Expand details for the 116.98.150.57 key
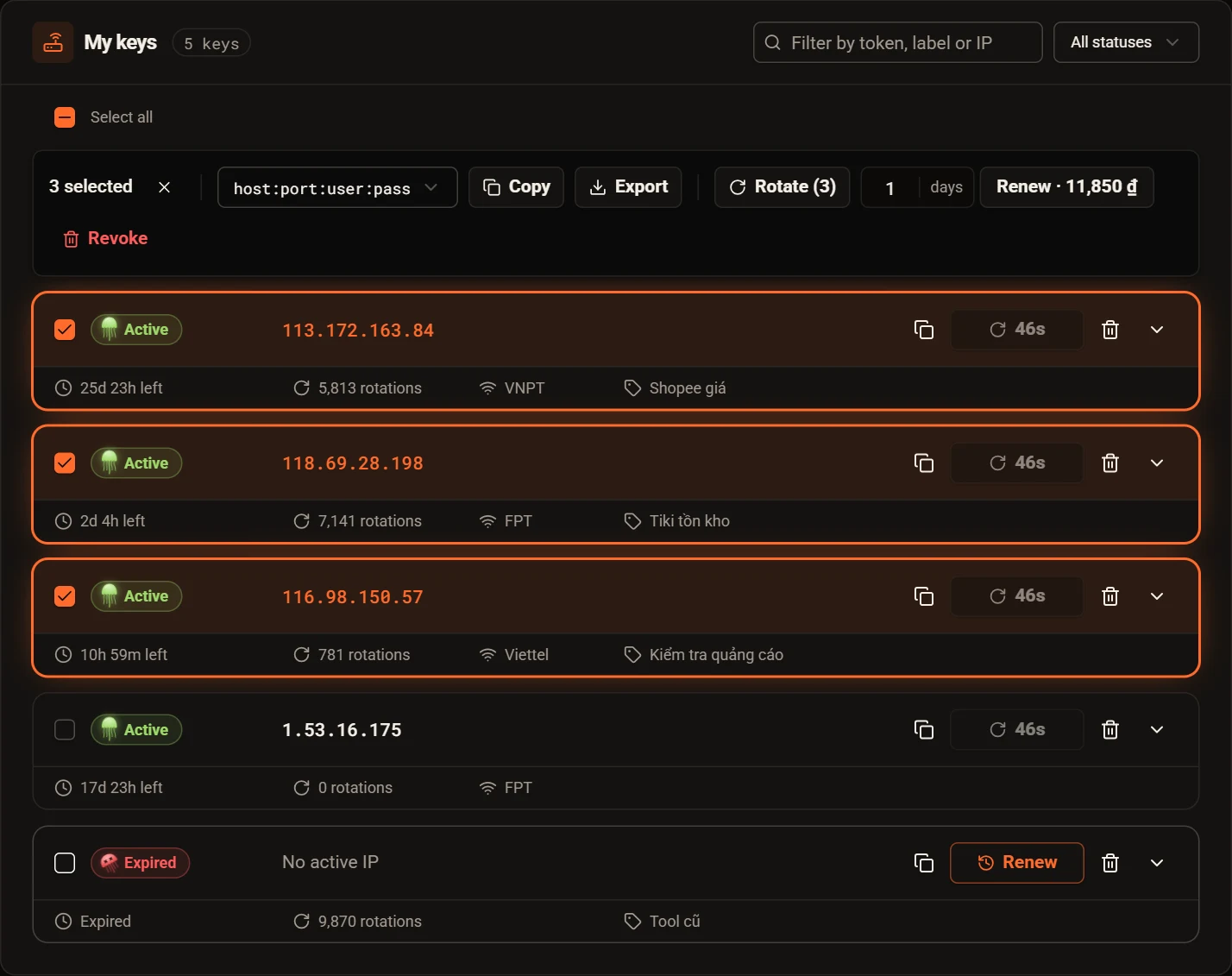This screenshot has height=976, width=1232. [1157, 596]
